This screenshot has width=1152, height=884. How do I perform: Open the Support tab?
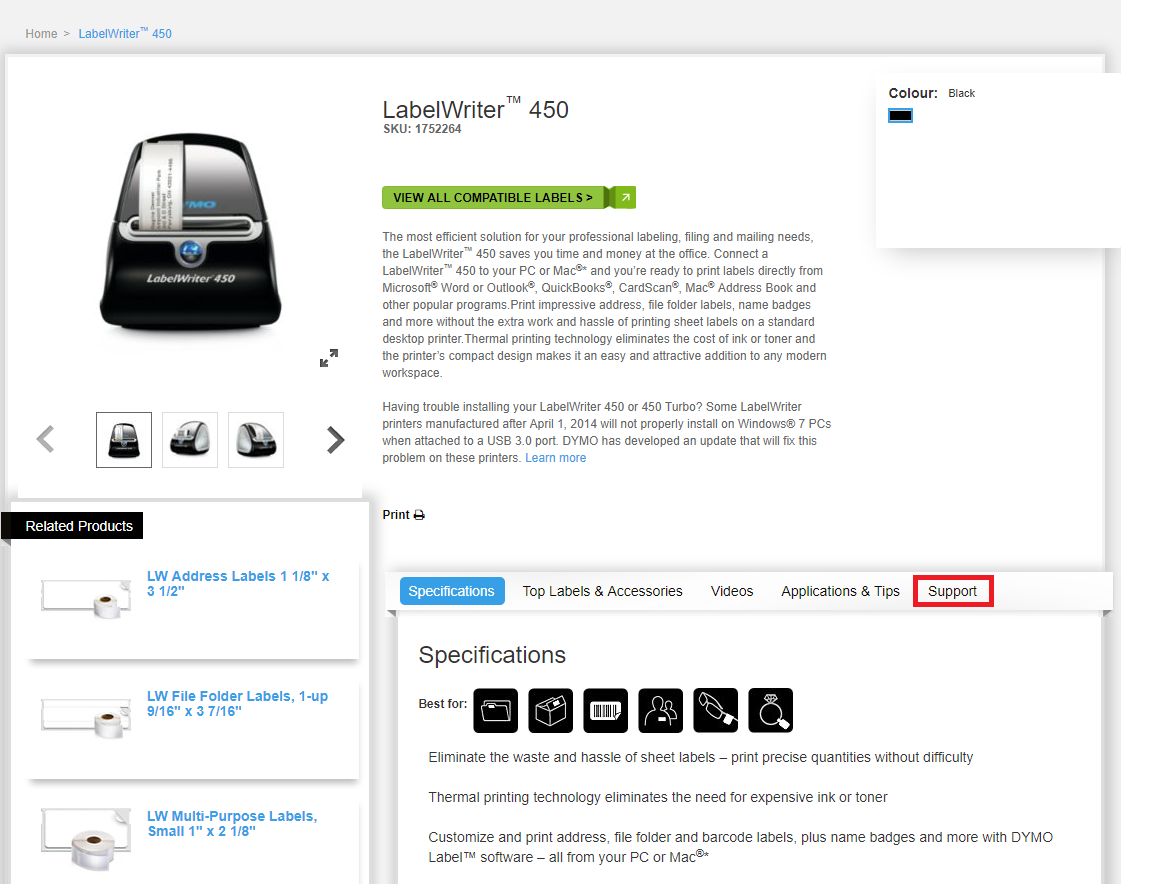click(x=952, y=591)
